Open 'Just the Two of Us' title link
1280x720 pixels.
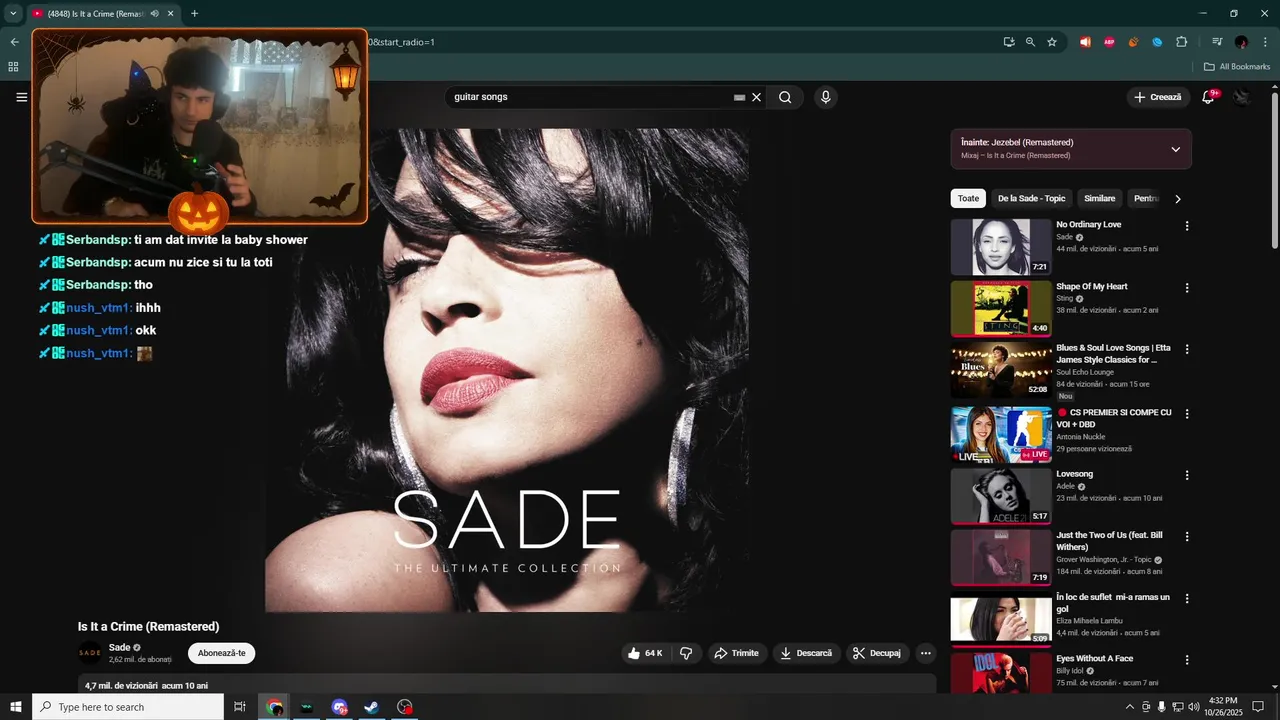pos(1110,541)
